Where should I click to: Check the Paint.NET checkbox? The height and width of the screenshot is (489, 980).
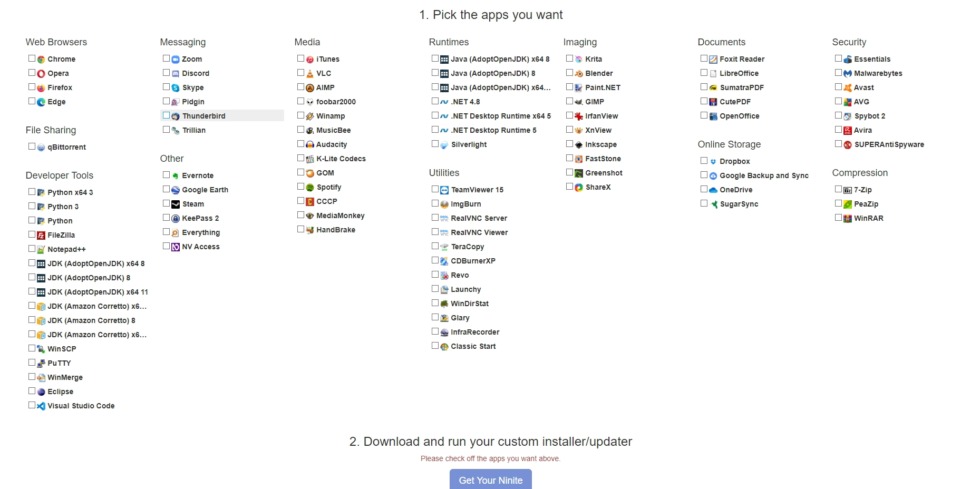[x=569, y=87]
